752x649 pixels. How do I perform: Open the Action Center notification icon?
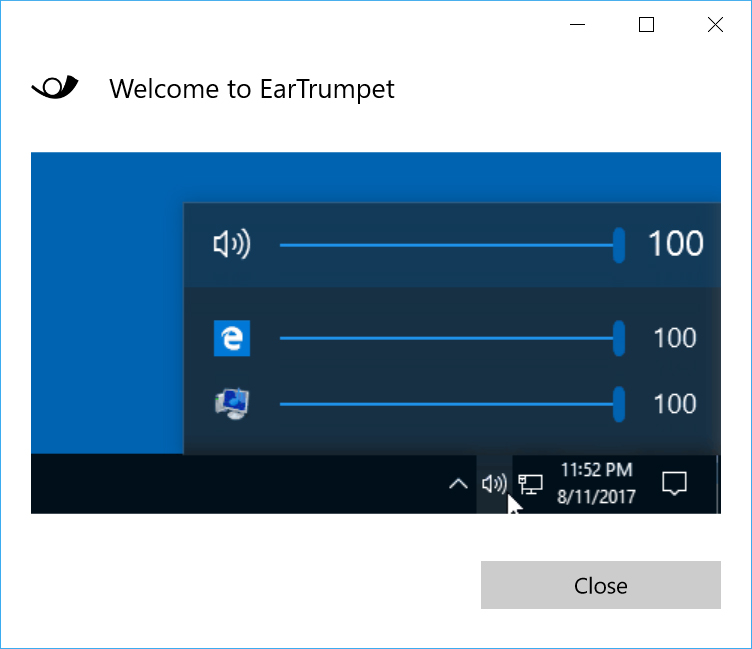point(674,483)
